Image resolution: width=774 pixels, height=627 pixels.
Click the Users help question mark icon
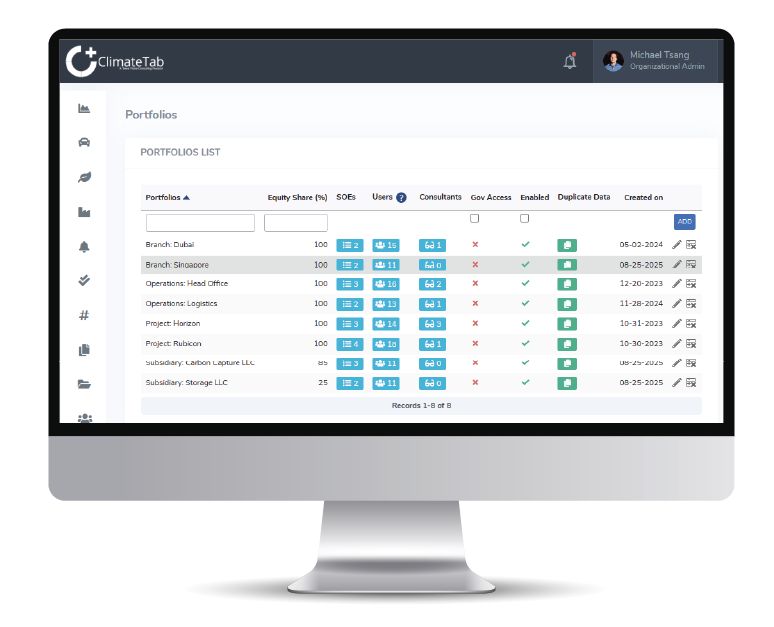401,198
